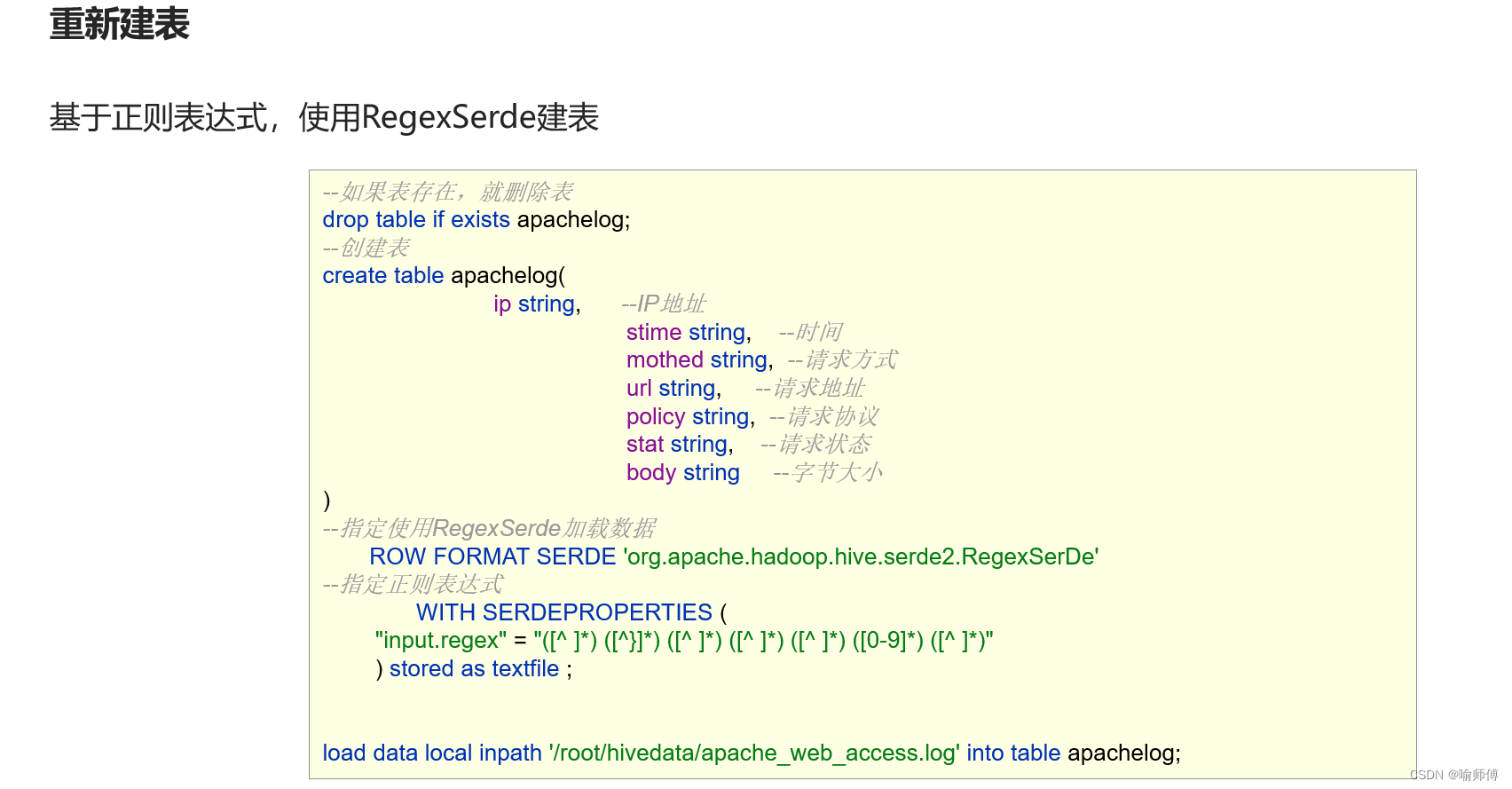Click the line "create table apachelog("
Image resolution: width=1512 pixels, height=789 pixels.
click(x=444, y=276)
